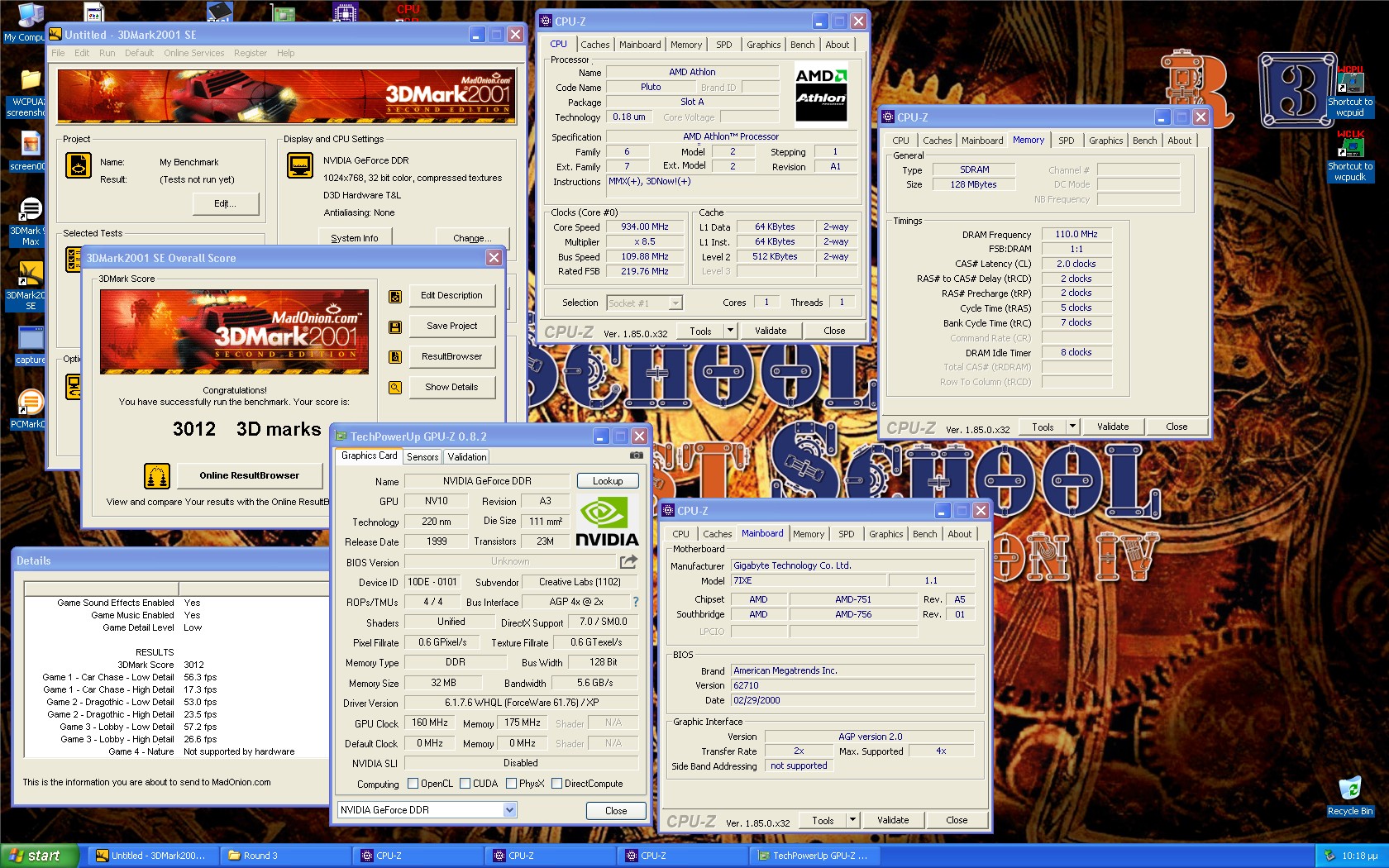Click the Display and CPU Settings monitor icon
This screenshot has height=868, width=1389.
(x=300, y=165)
